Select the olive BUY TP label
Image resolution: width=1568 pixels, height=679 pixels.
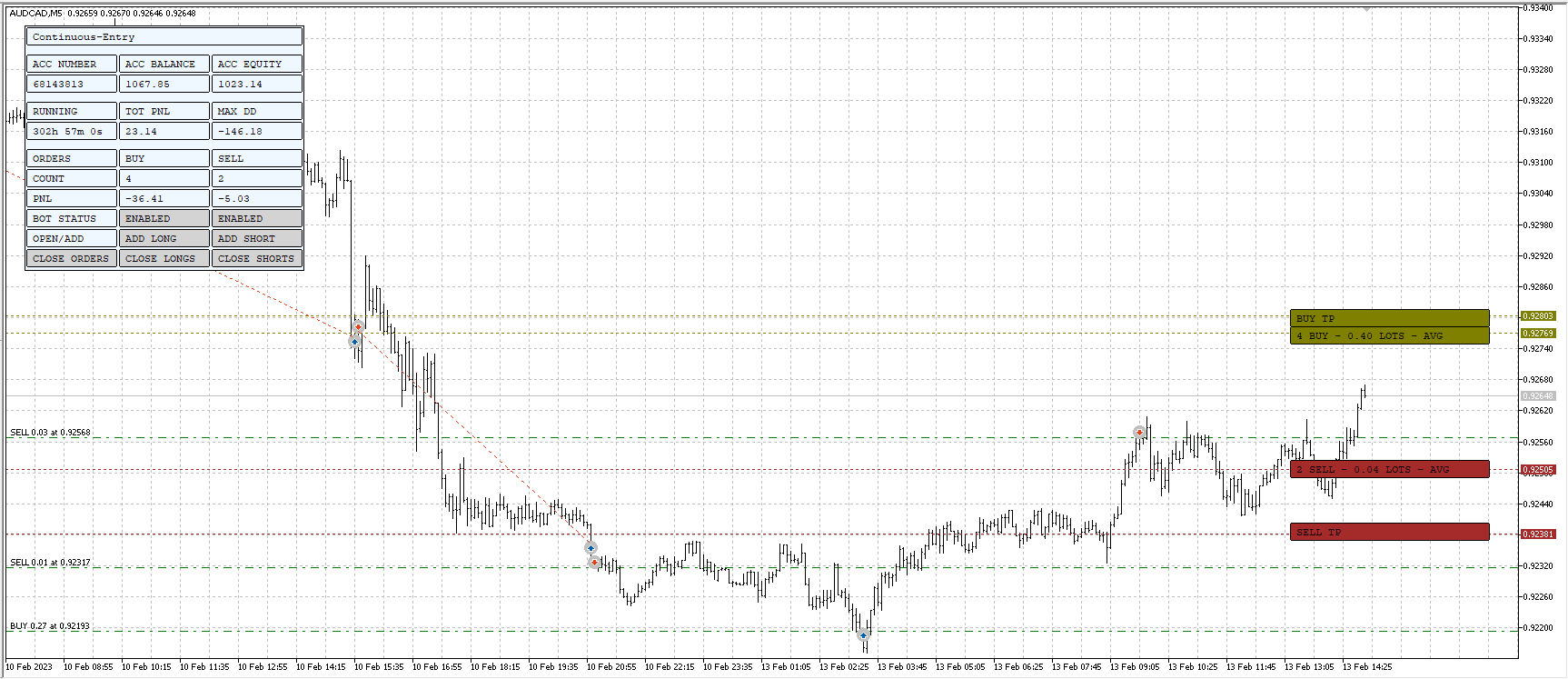tap(1389, 318)
